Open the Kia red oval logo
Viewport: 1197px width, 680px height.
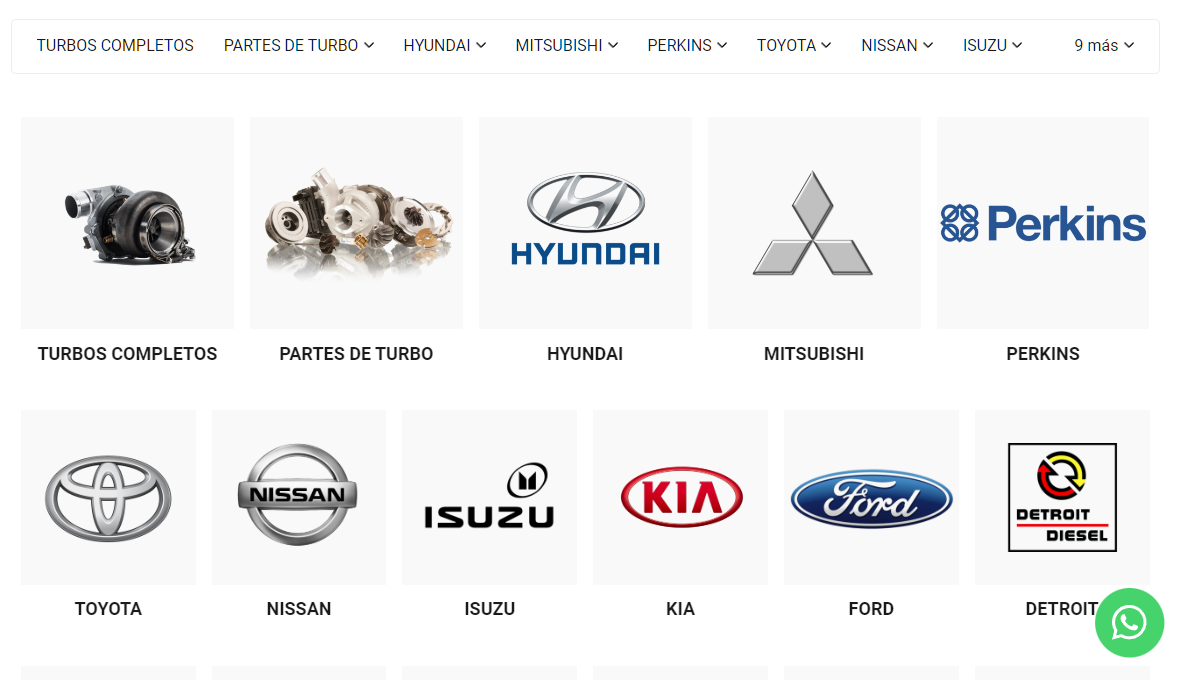(680, 498)
